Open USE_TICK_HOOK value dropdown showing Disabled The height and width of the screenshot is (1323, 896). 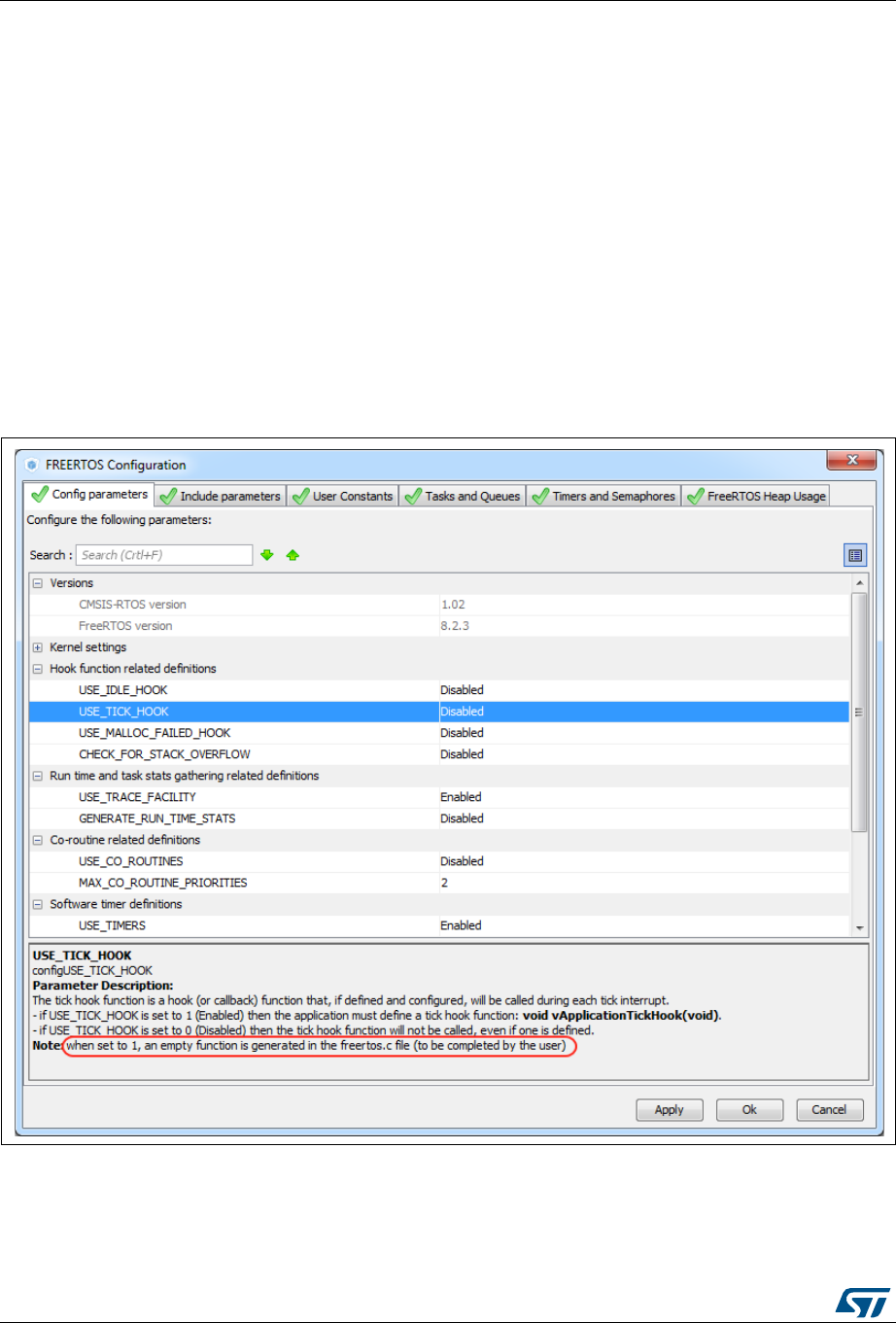tap(643, 712)
